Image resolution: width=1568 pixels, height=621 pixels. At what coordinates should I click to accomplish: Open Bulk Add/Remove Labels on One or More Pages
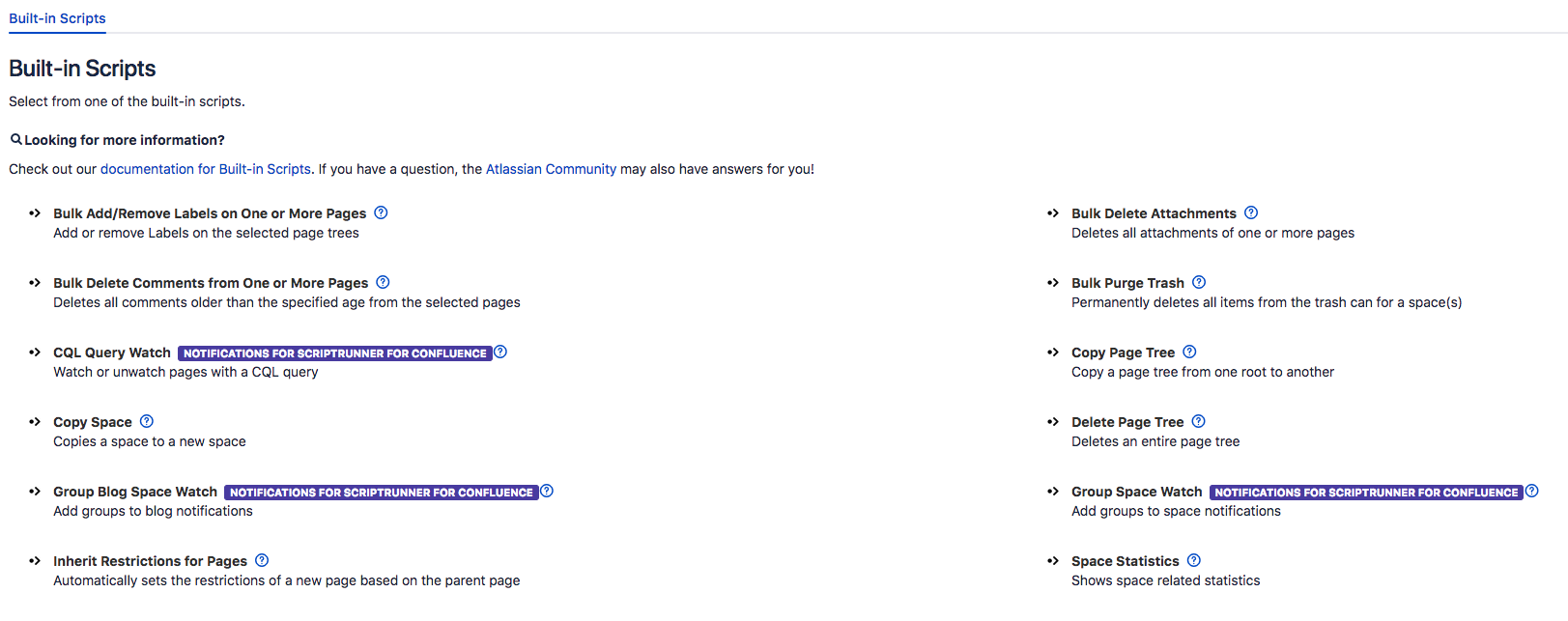(210, 213)
